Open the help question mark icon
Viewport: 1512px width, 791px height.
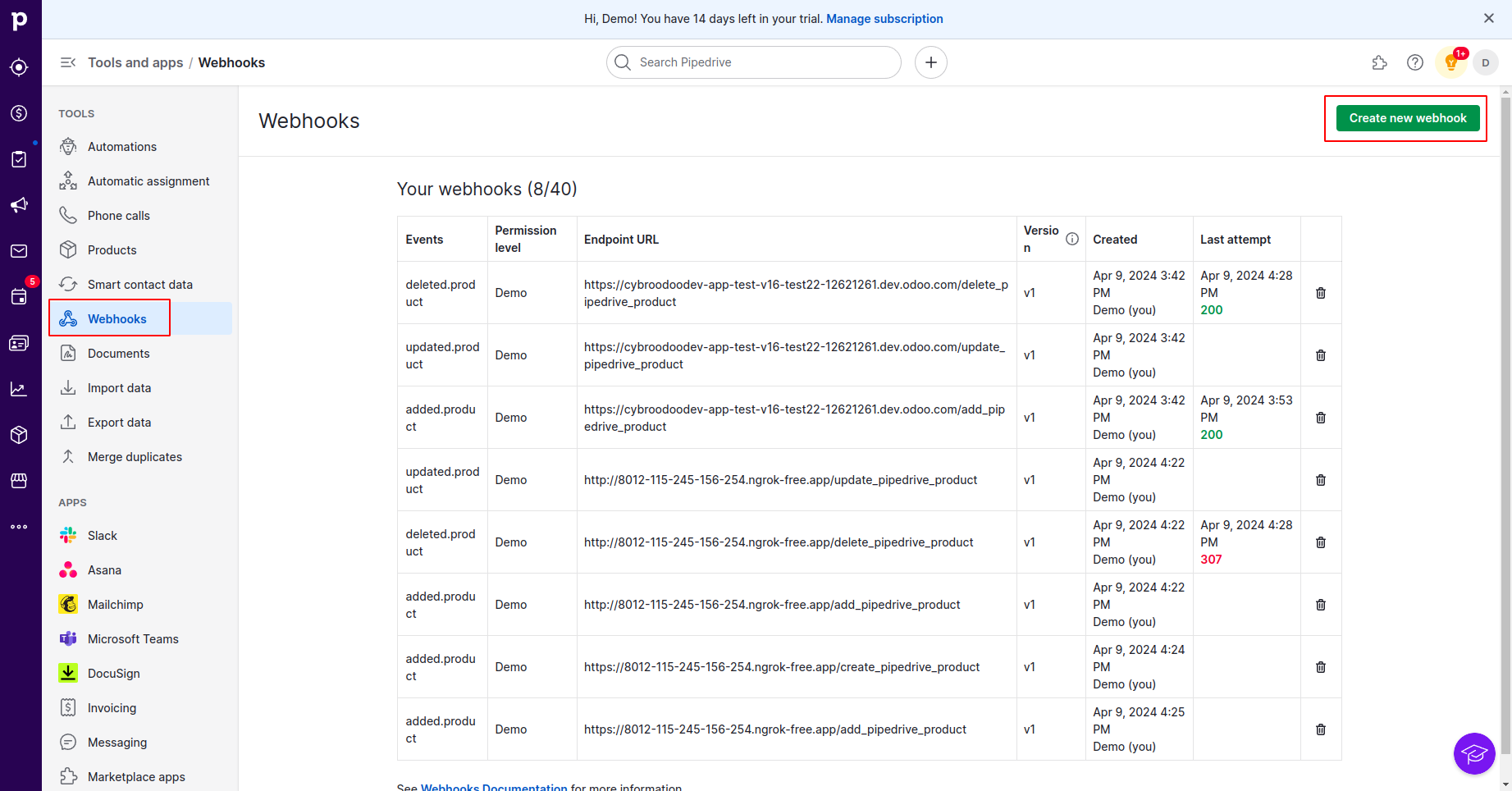(x=1415, y=62)
